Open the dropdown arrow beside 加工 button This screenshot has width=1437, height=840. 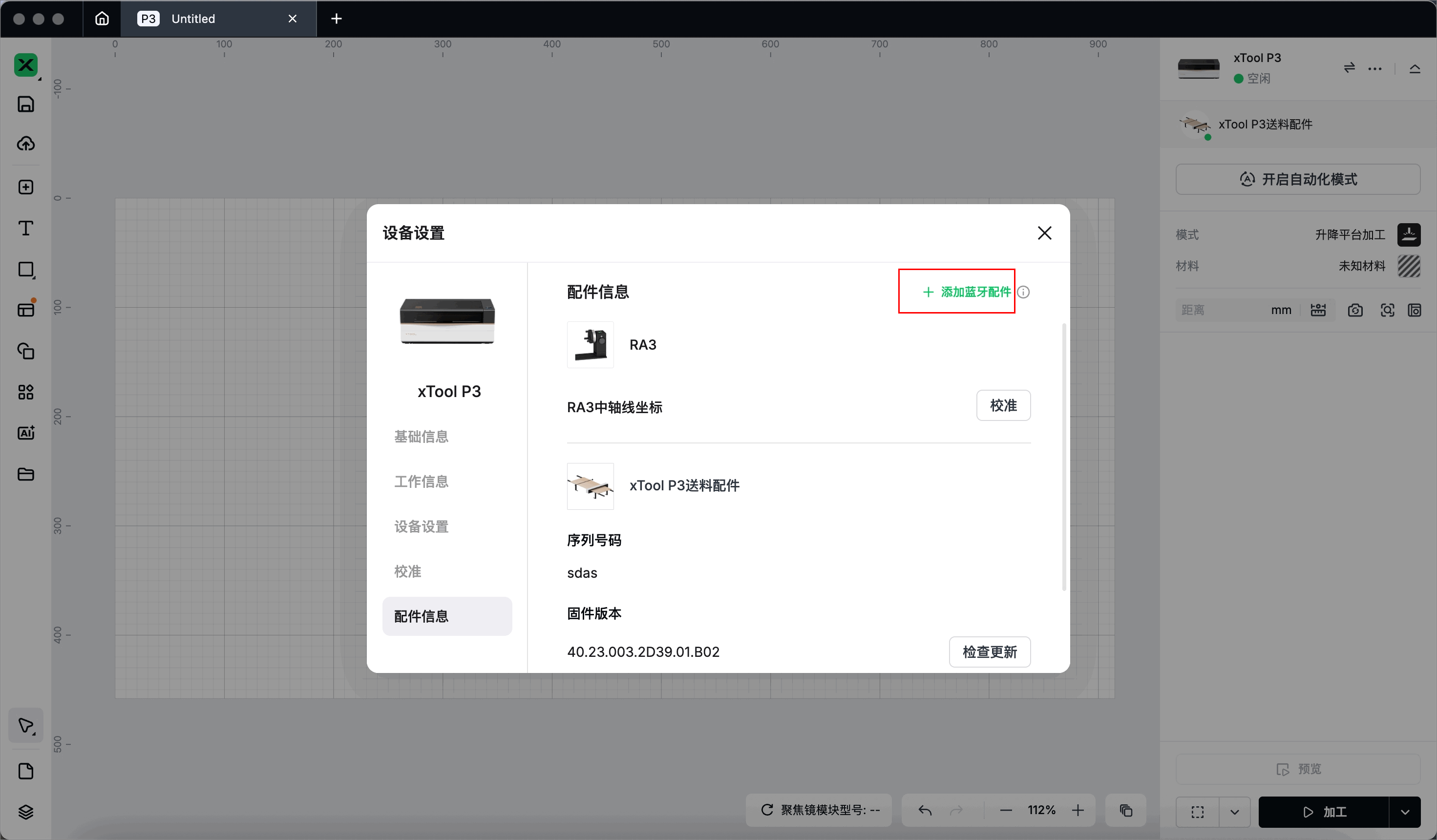pos(1405,812)
